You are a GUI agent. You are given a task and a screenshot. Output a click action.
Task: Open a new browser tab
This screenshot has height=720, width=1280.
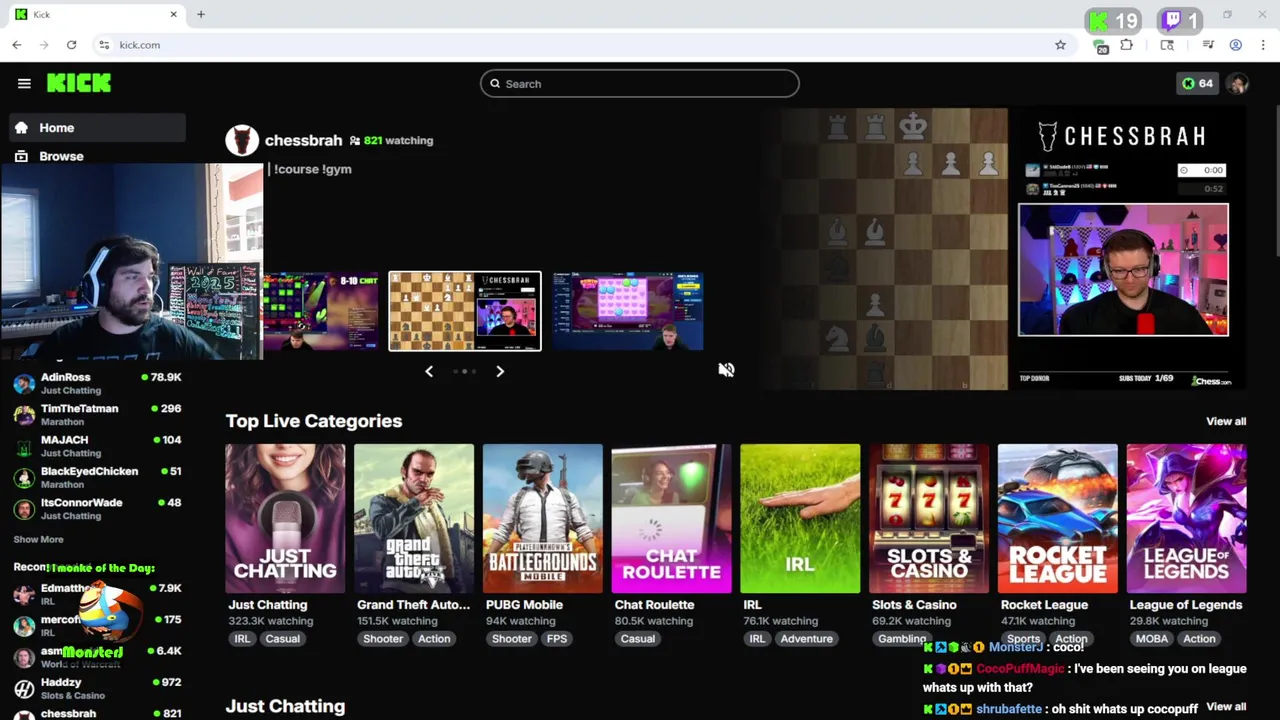(x=201, y=14)
